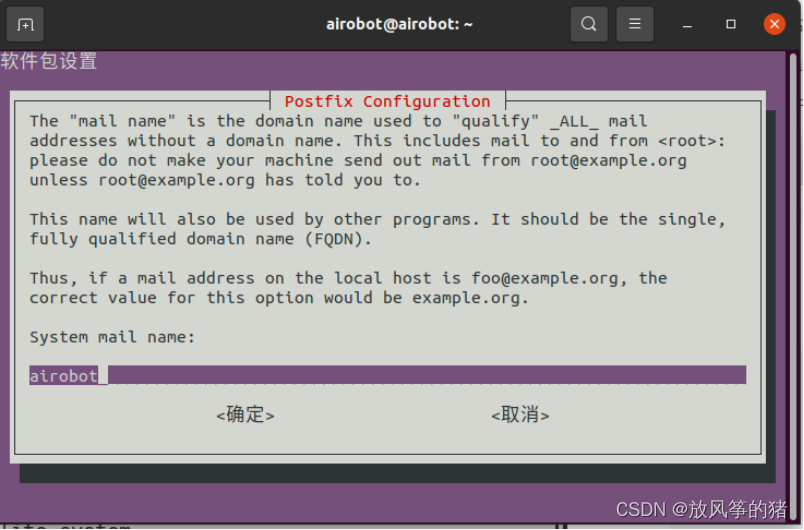This screenshot has width=804, height=530.
Task: Maximize the terminal window
Action: (731, 24)
